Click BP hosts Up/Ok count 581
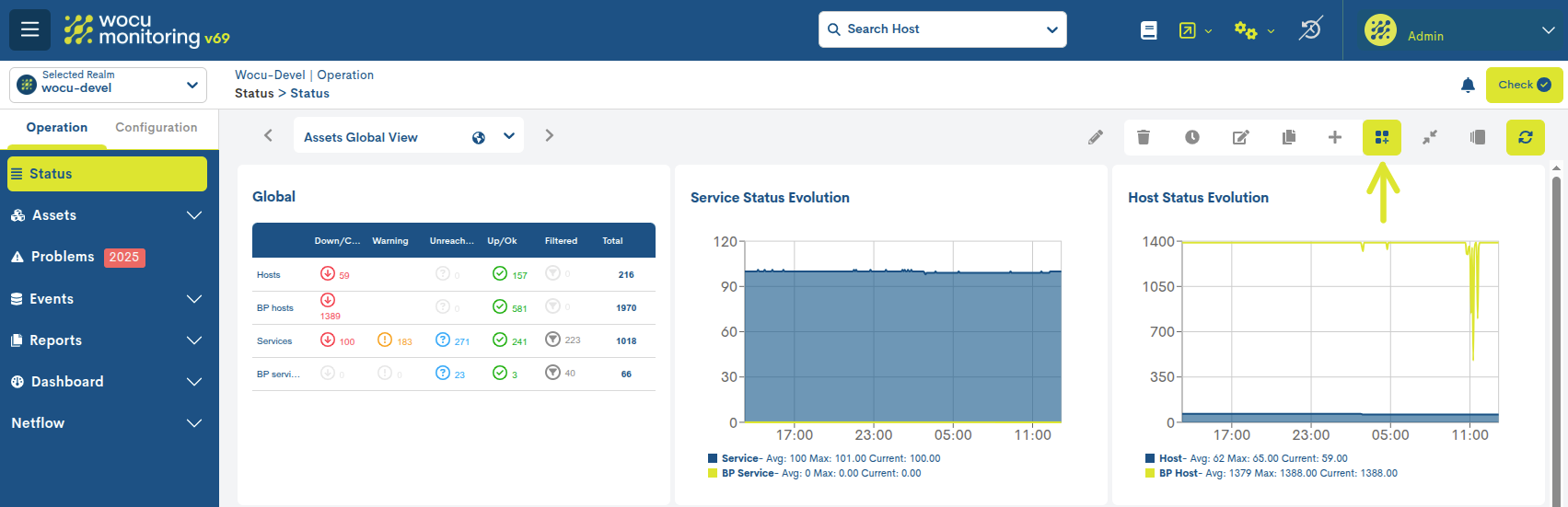This screenshot has width=1568, height=507. point(519,309)
